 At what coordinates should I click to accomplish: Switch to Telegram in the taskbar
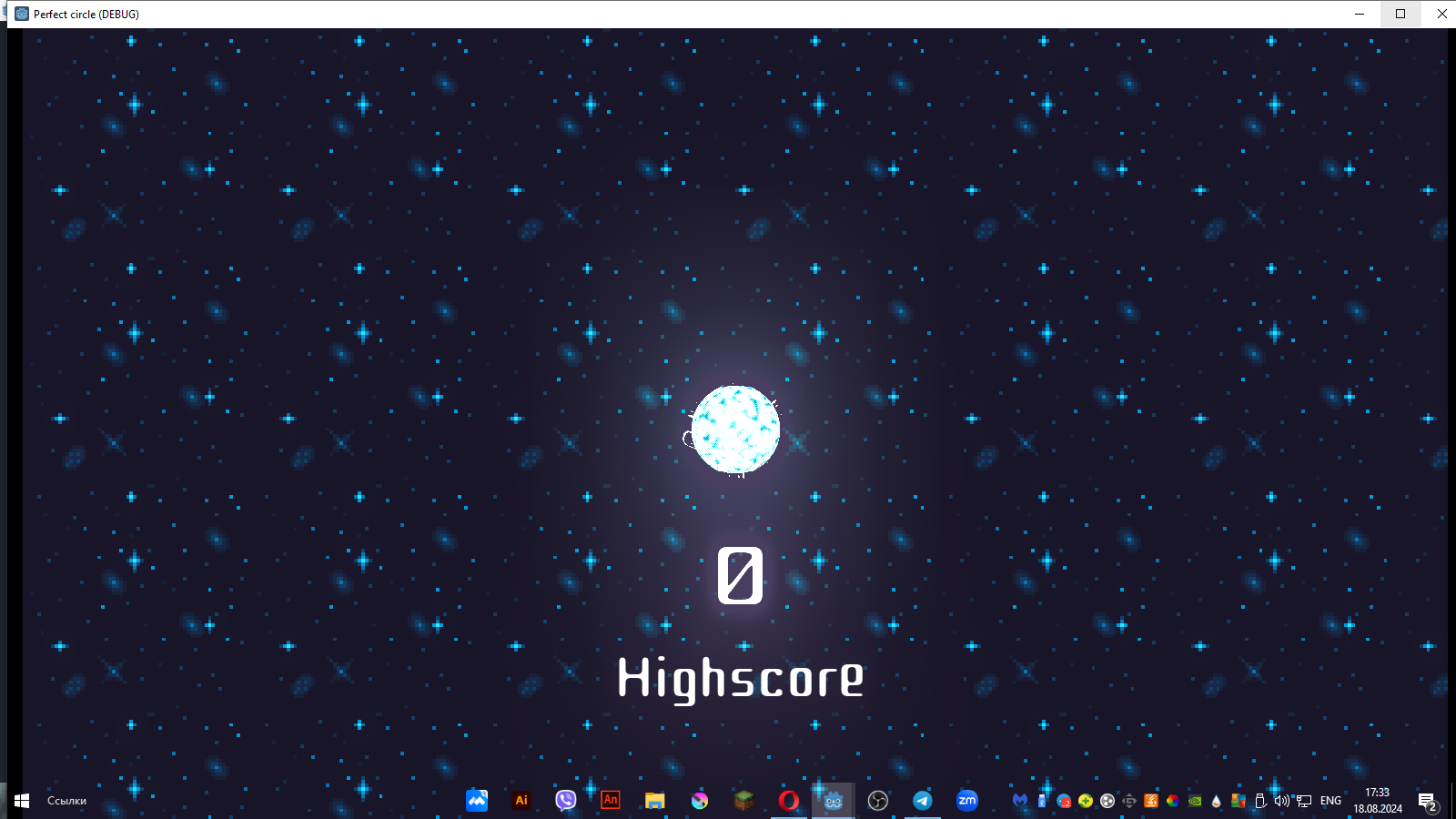pos(923,801)
